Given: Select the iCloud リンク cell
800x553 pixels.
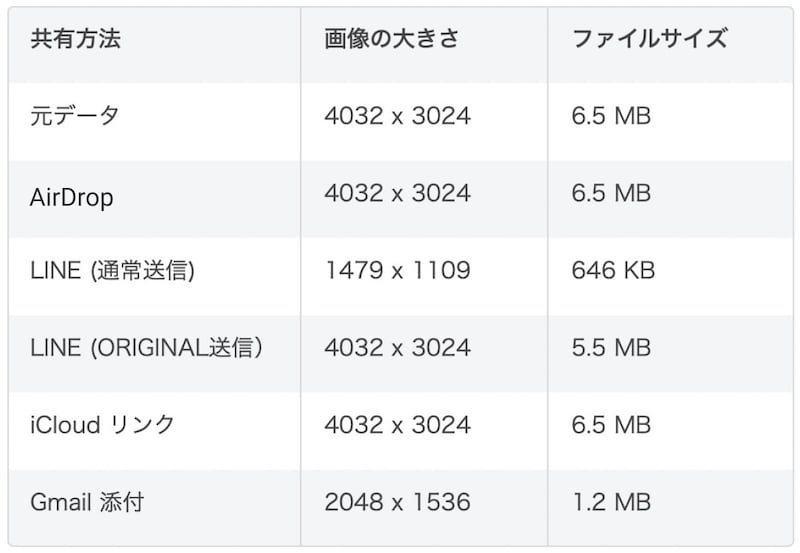Looking at the screenshot, I should [x=102, y=425].
